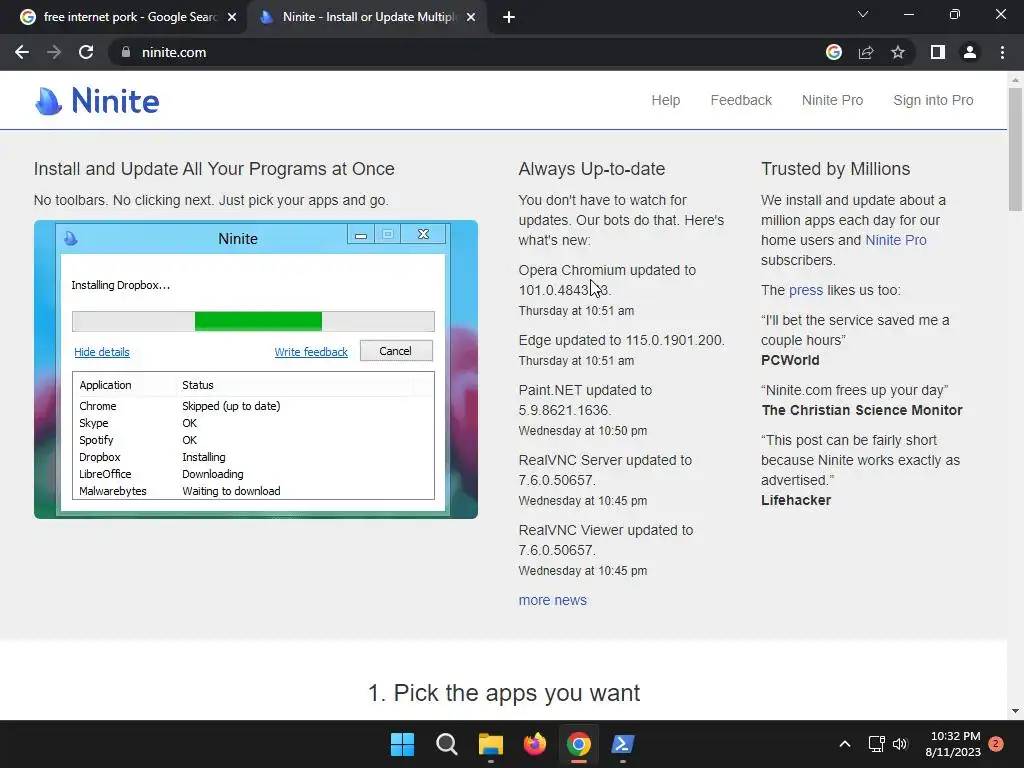Click the 'RealVNC Server updated to' text

click(605, 460)
